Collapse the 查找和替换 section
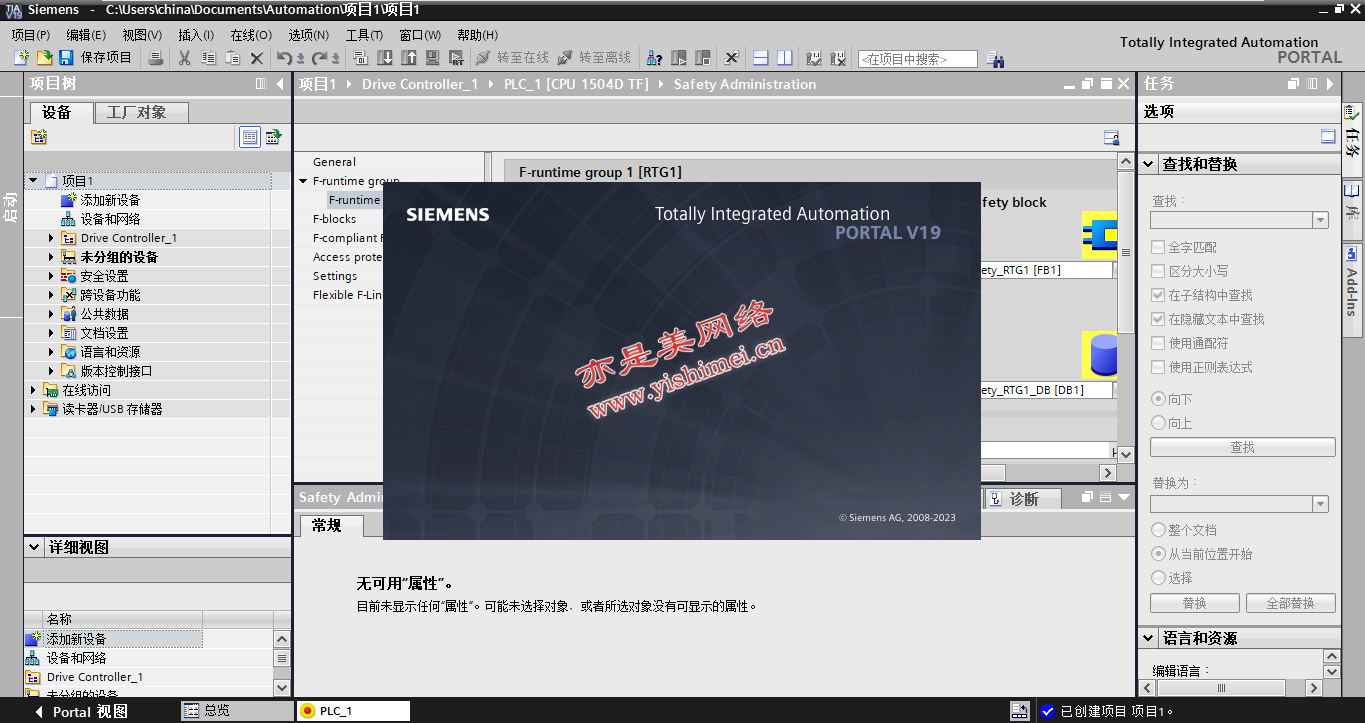The image size is (1365, 723). [x=1148, y=164]
